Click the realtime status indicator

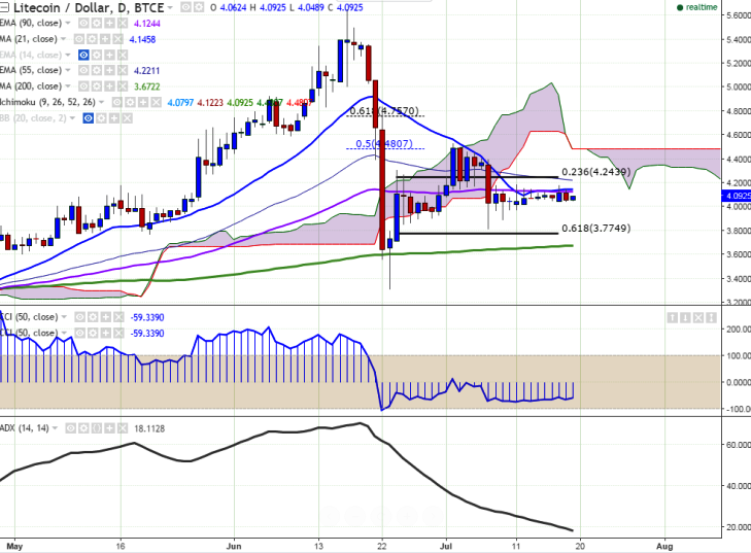tap(697, 7)
